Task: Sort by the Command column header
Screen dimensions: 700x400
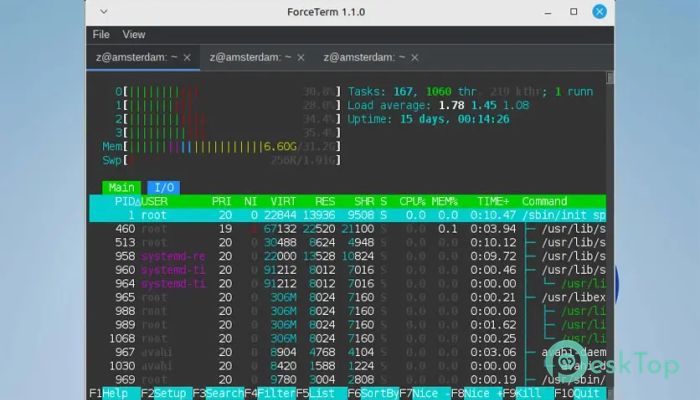Action: (x=544, y=201)
